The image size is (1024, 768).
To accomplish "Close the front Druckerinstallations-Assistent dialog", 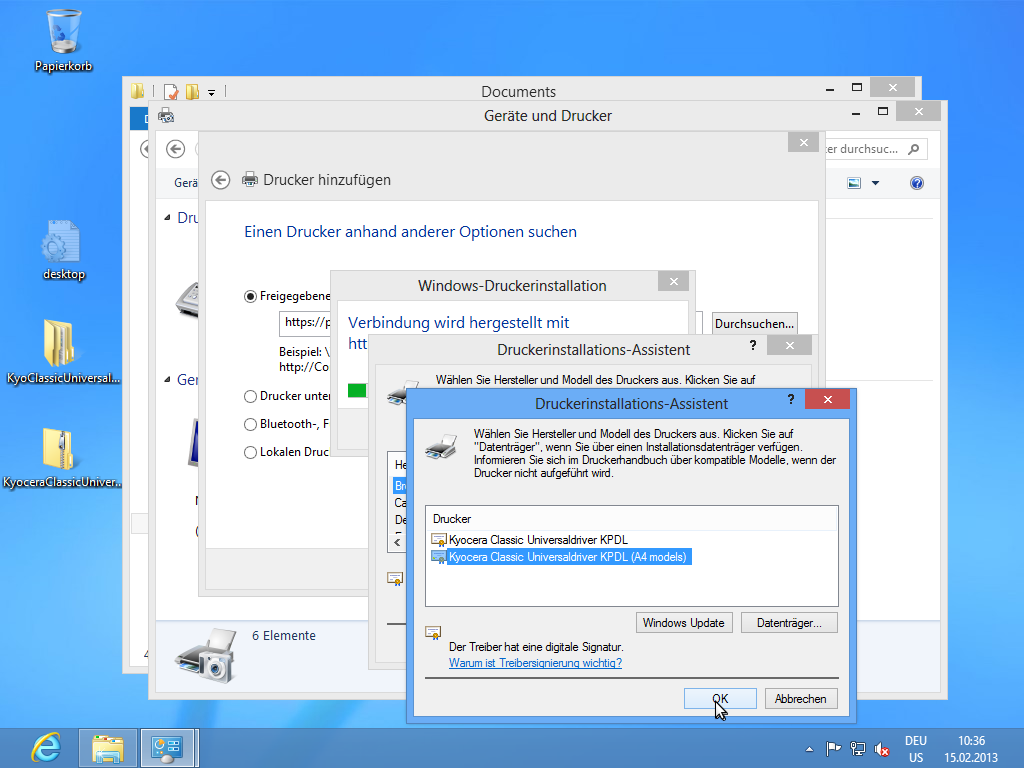I will pos(827,400).
